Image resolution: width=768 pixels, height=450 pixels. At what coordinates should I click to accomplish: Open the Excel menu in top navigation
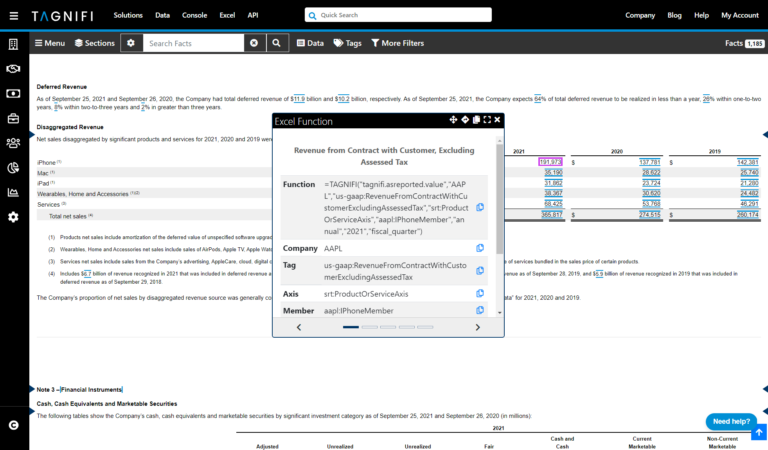click(x=227, y=15)
